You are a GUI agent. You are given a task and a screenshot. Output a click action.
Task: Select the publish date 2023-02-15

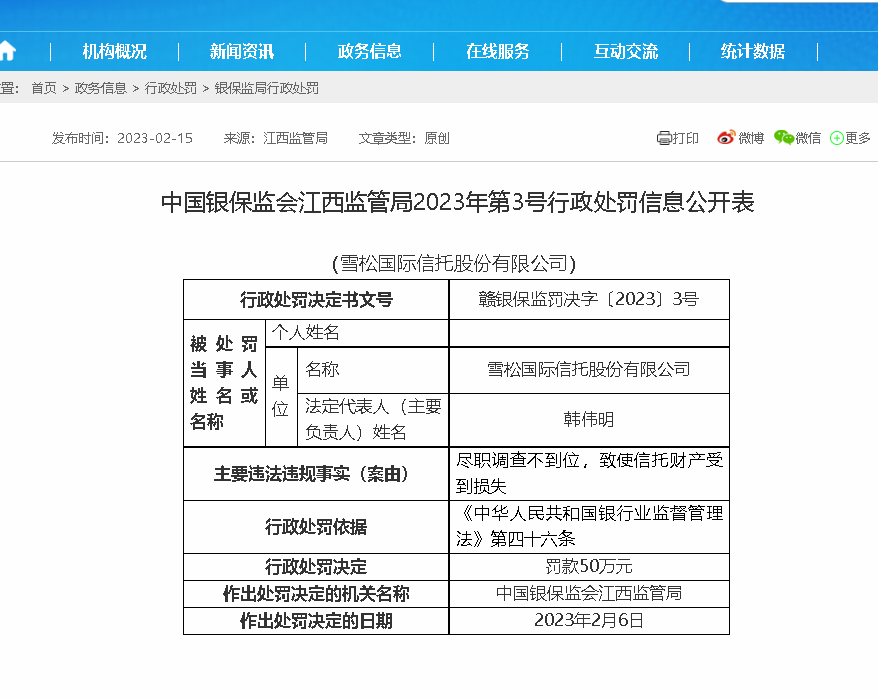[155, 138]
